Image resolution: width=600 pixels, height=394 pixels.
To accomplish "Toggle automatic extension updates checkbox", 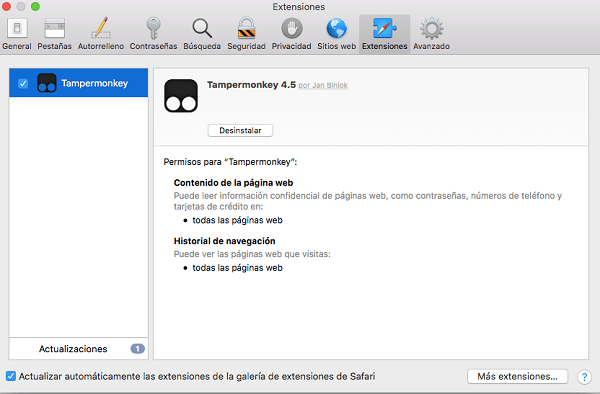I will 11,376.
